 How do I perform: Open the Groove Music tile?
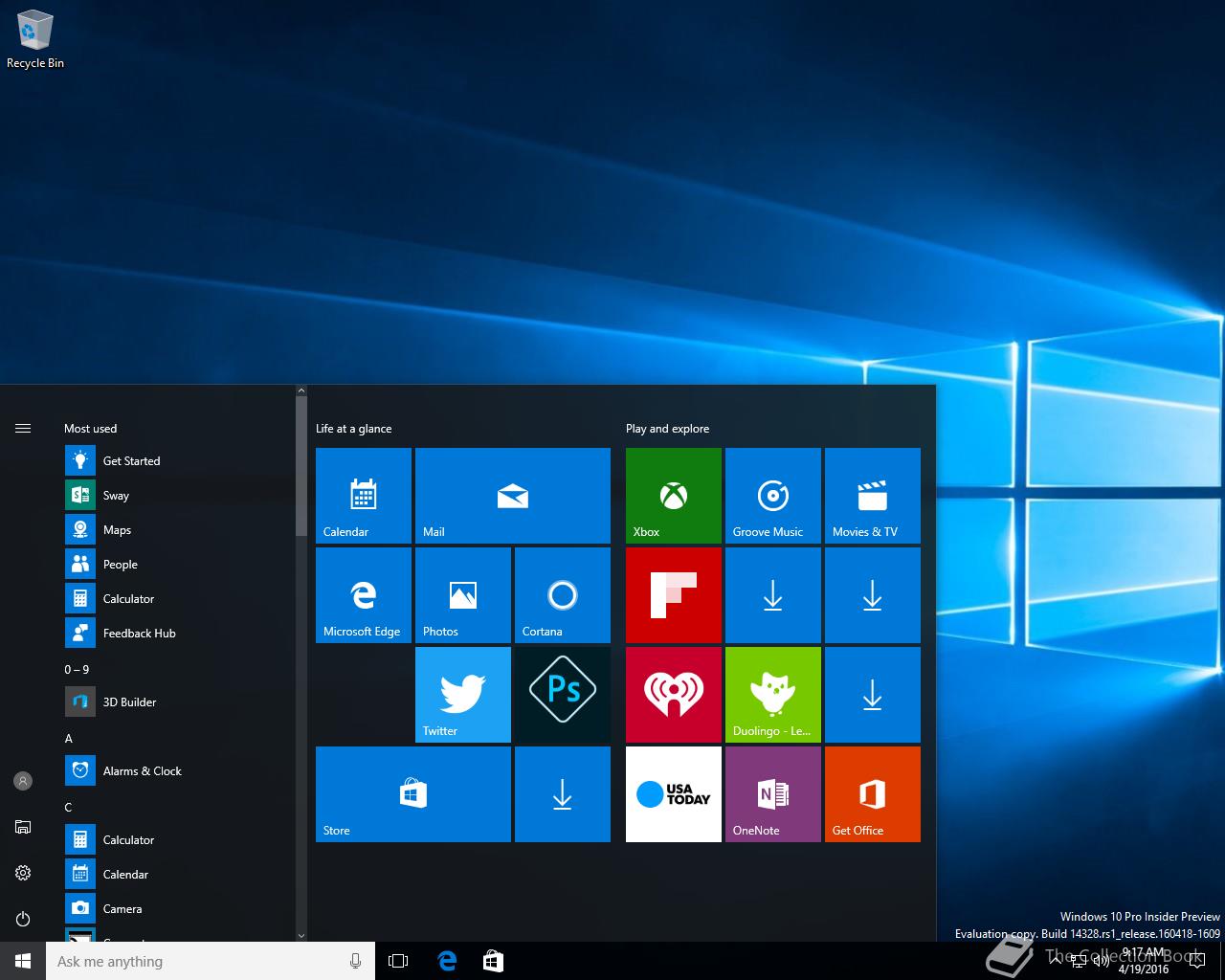773,496
